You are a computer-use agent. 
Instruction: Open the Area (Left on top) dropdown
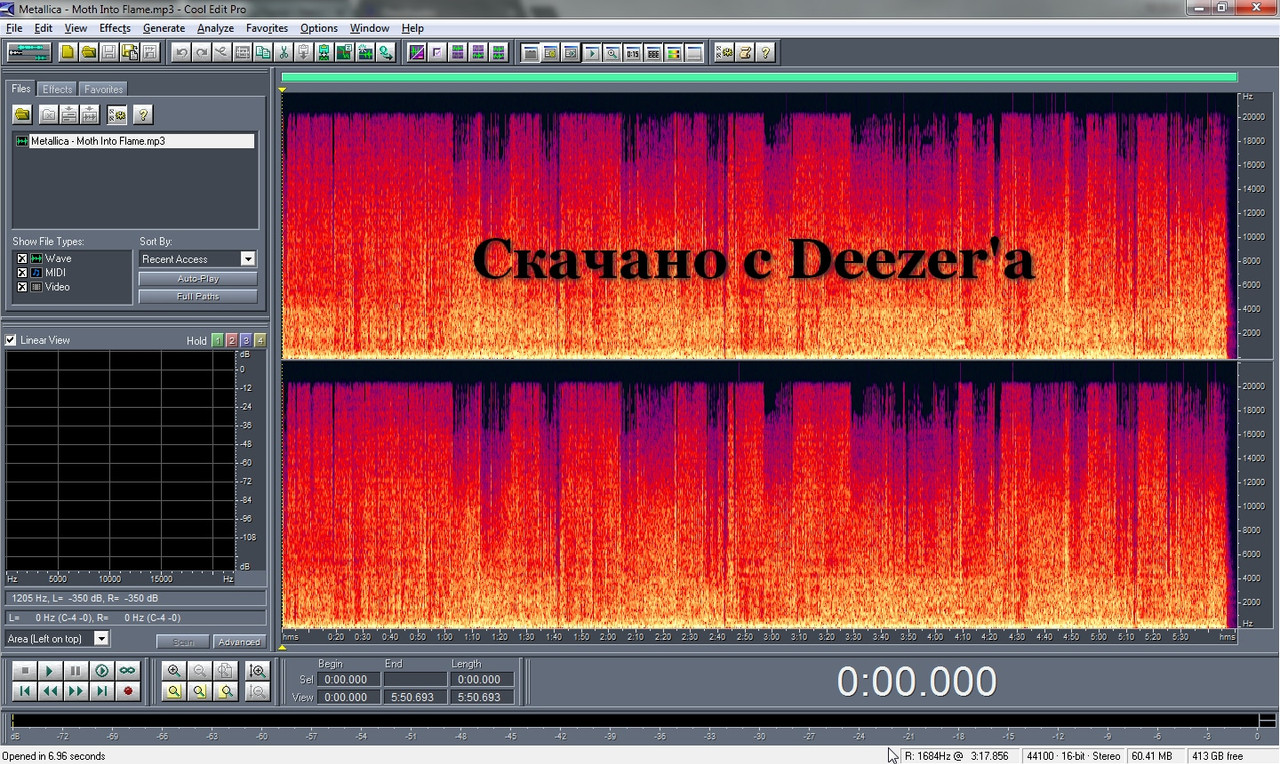(101, 638)
